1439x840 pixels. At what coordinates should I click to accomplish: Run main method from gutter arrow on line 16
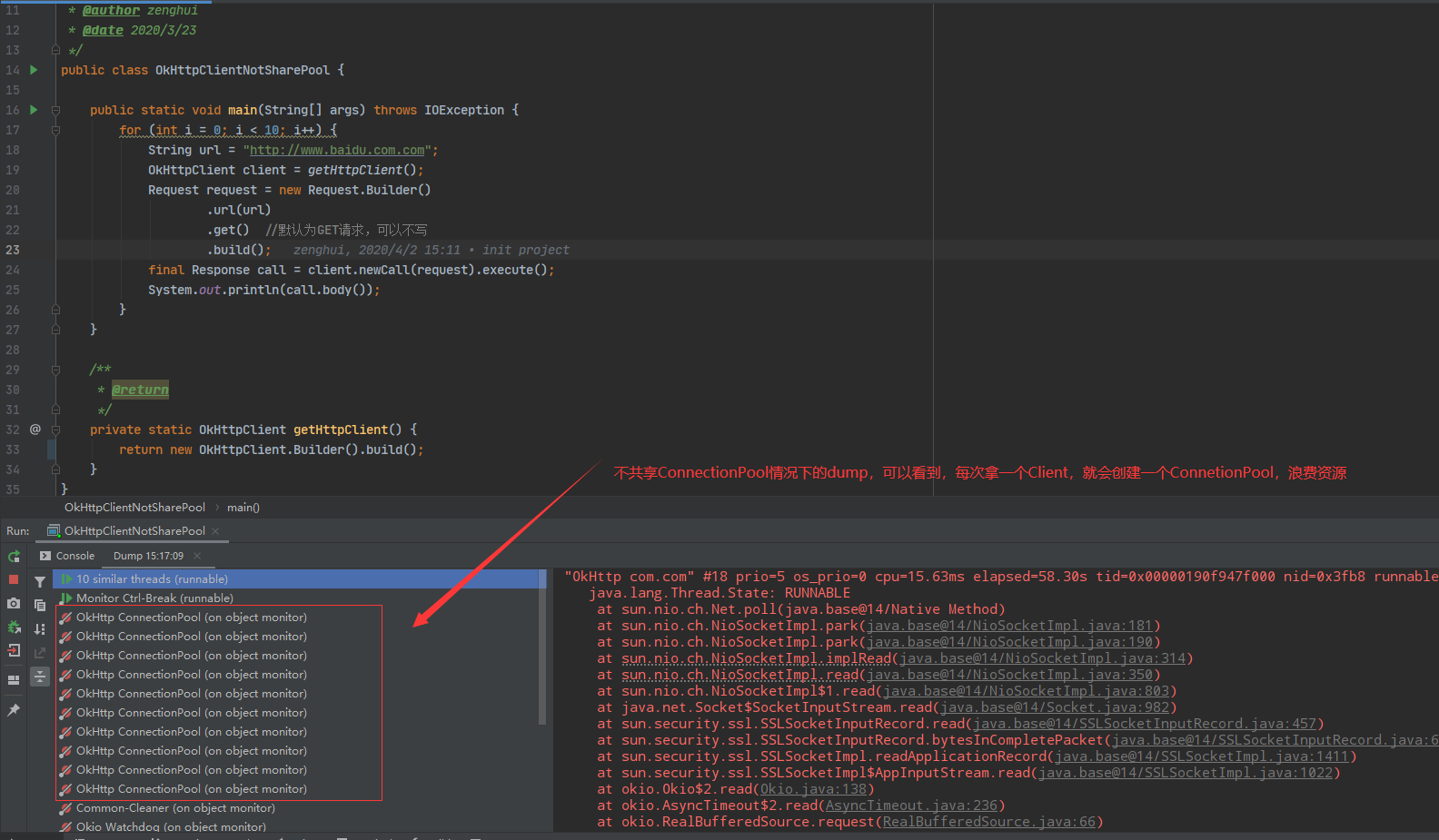click(x=34, y=110)
